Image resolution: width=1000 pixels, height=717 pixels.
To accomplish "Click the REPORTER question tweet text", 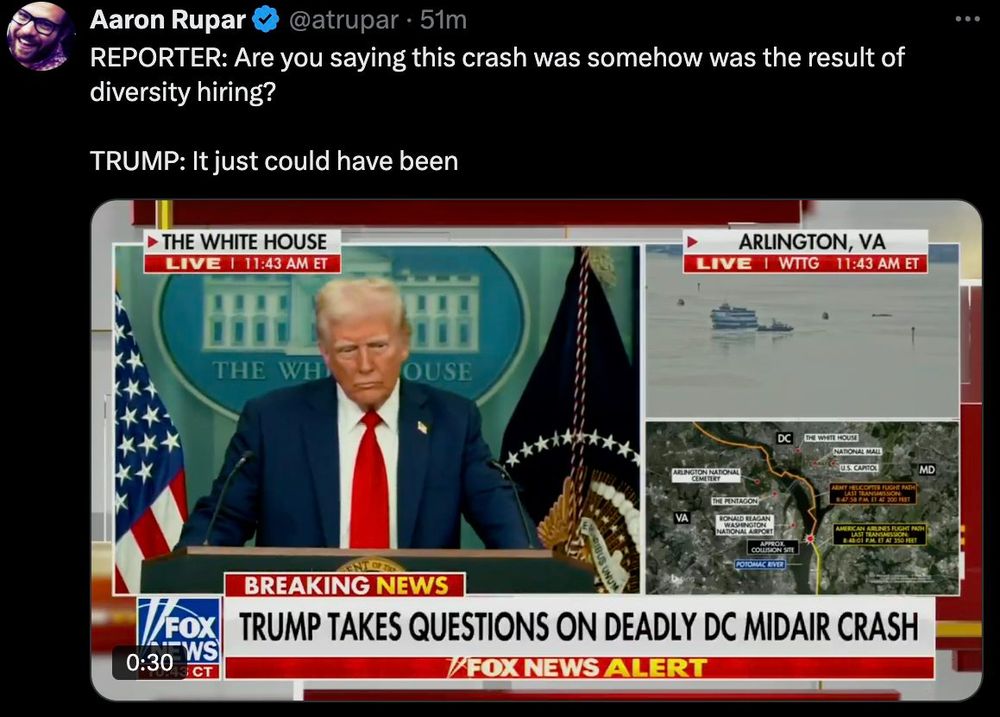I will (x=497, y=75).
